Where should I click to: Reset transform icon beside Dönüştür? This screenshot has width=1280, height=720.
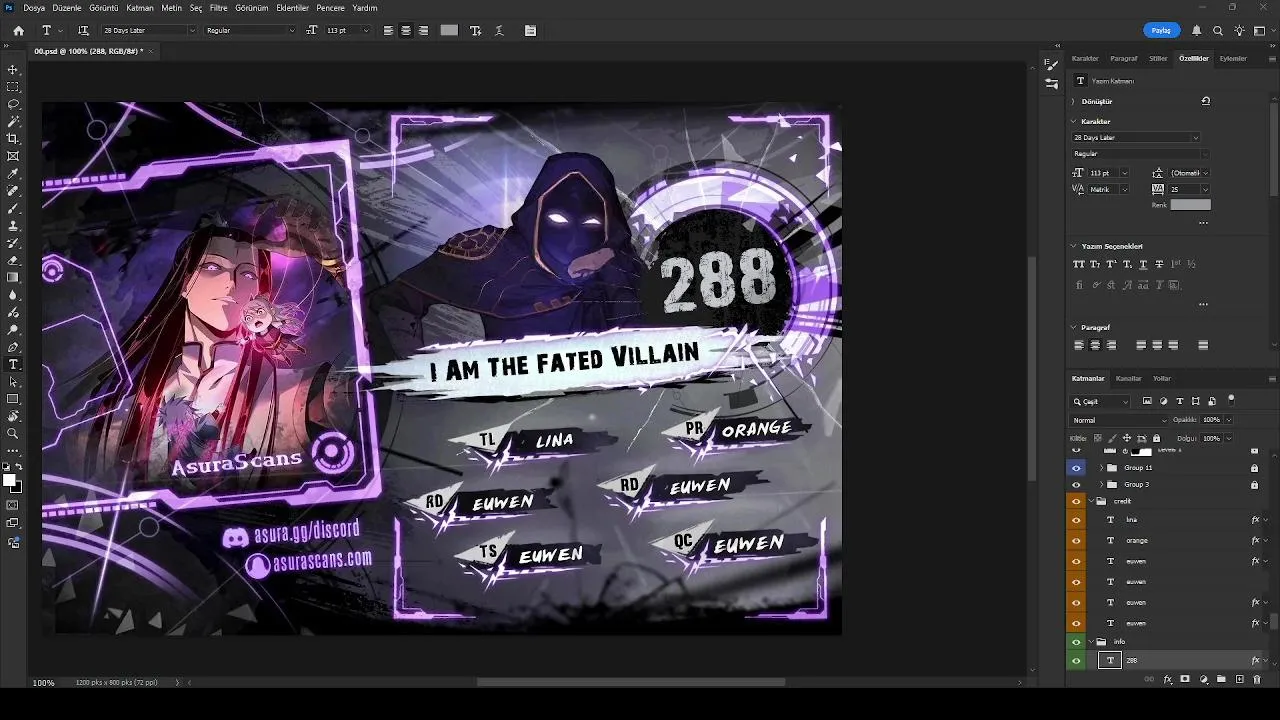[1206, 101]
